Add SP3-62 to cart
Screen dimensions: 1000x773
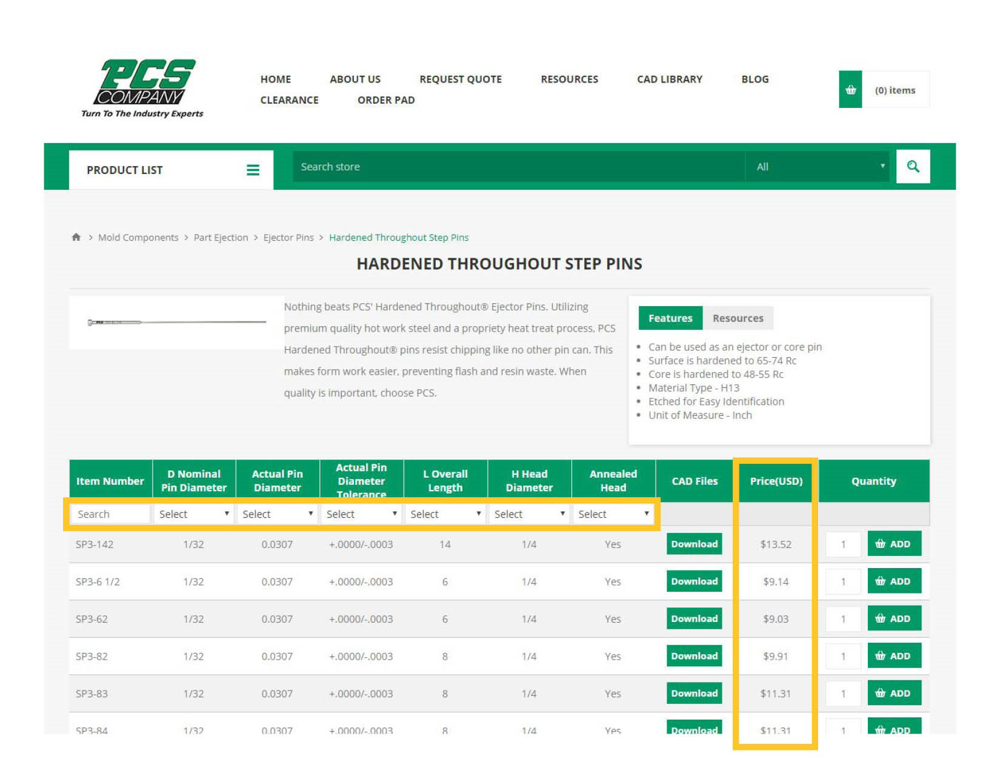[893, 619]
